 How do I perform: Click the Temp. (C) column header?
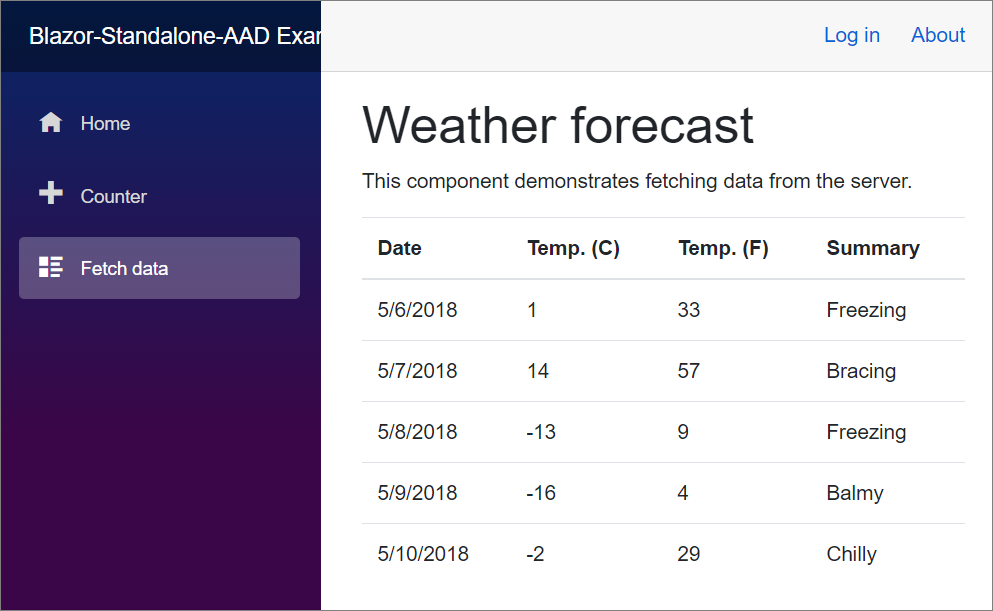point(573,248)
